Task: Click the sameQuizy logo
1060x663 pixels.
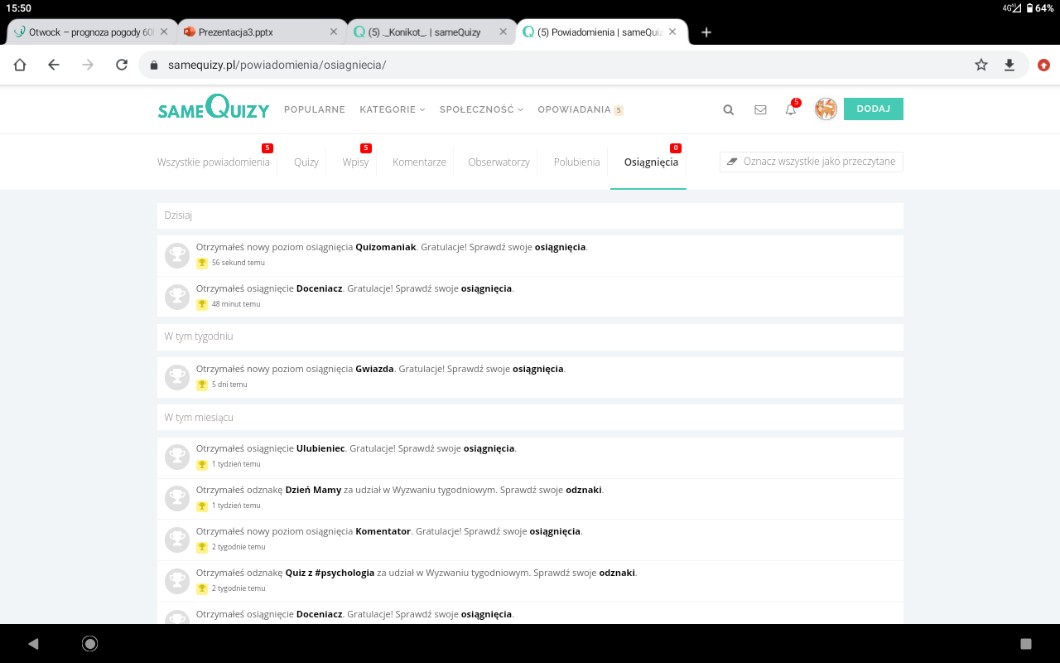Action: click(x=214, y=107)
